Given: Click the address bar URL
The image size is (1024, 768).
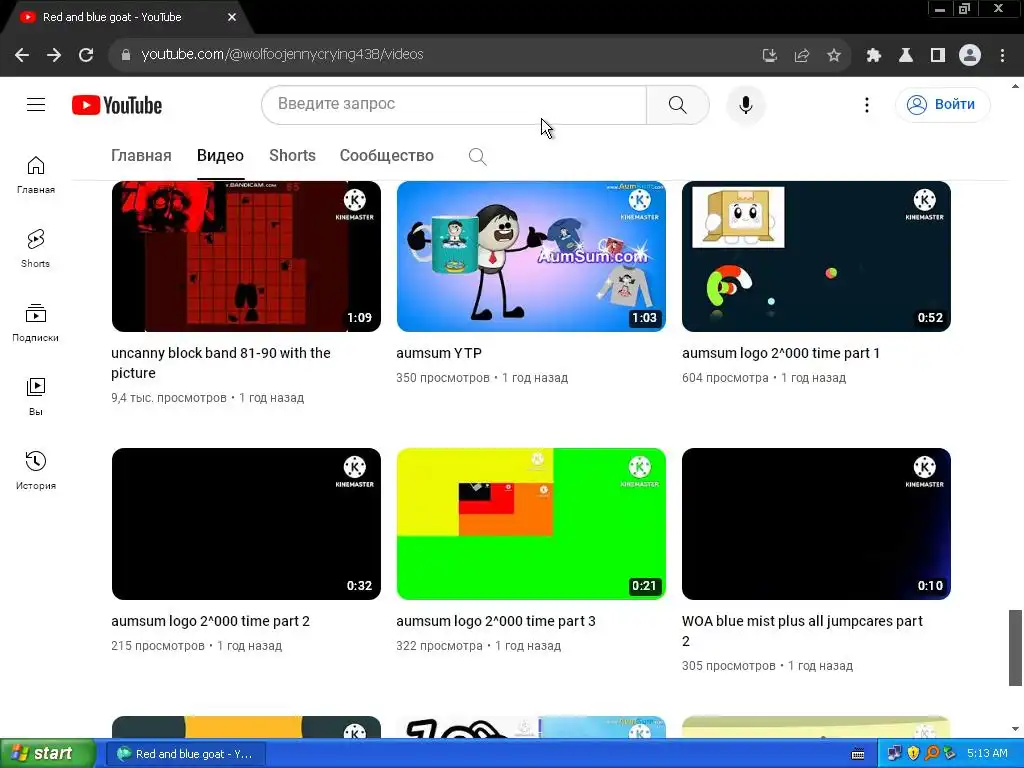Looking at the screenshot, I should point(282,55).
